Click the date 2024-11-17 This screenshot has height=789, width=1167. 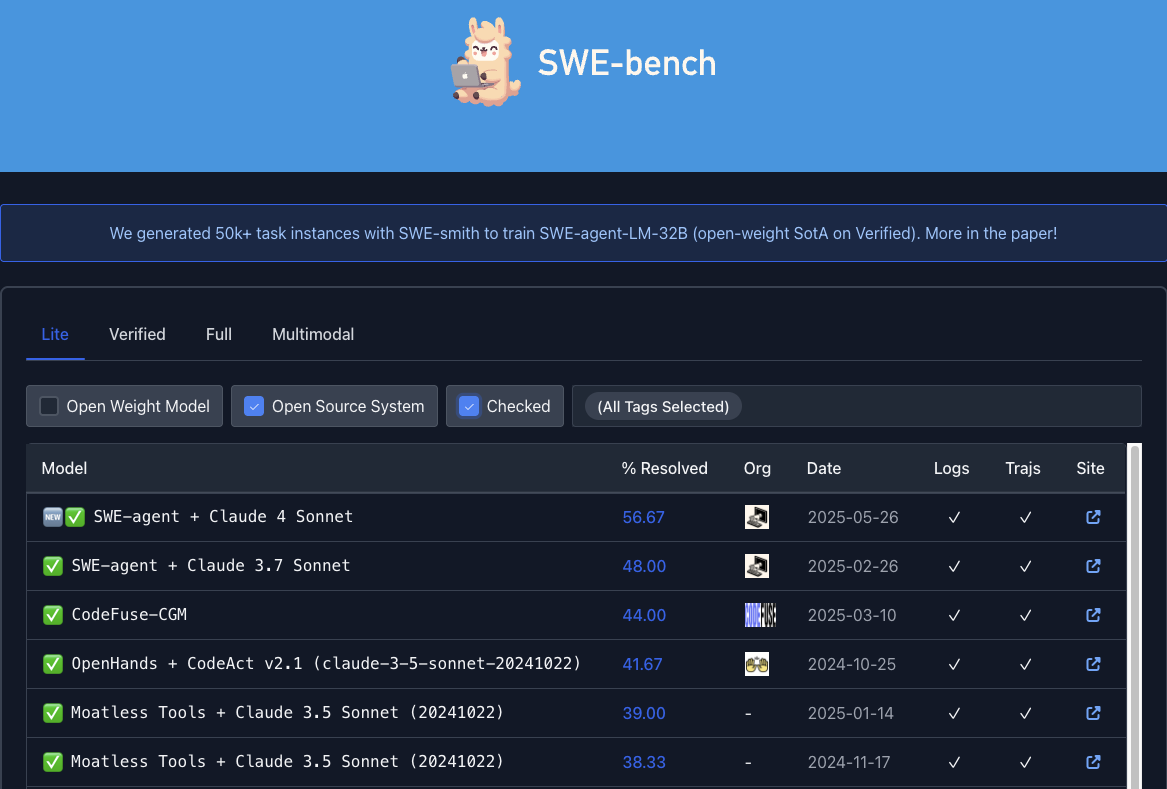[x=849, y=763]
